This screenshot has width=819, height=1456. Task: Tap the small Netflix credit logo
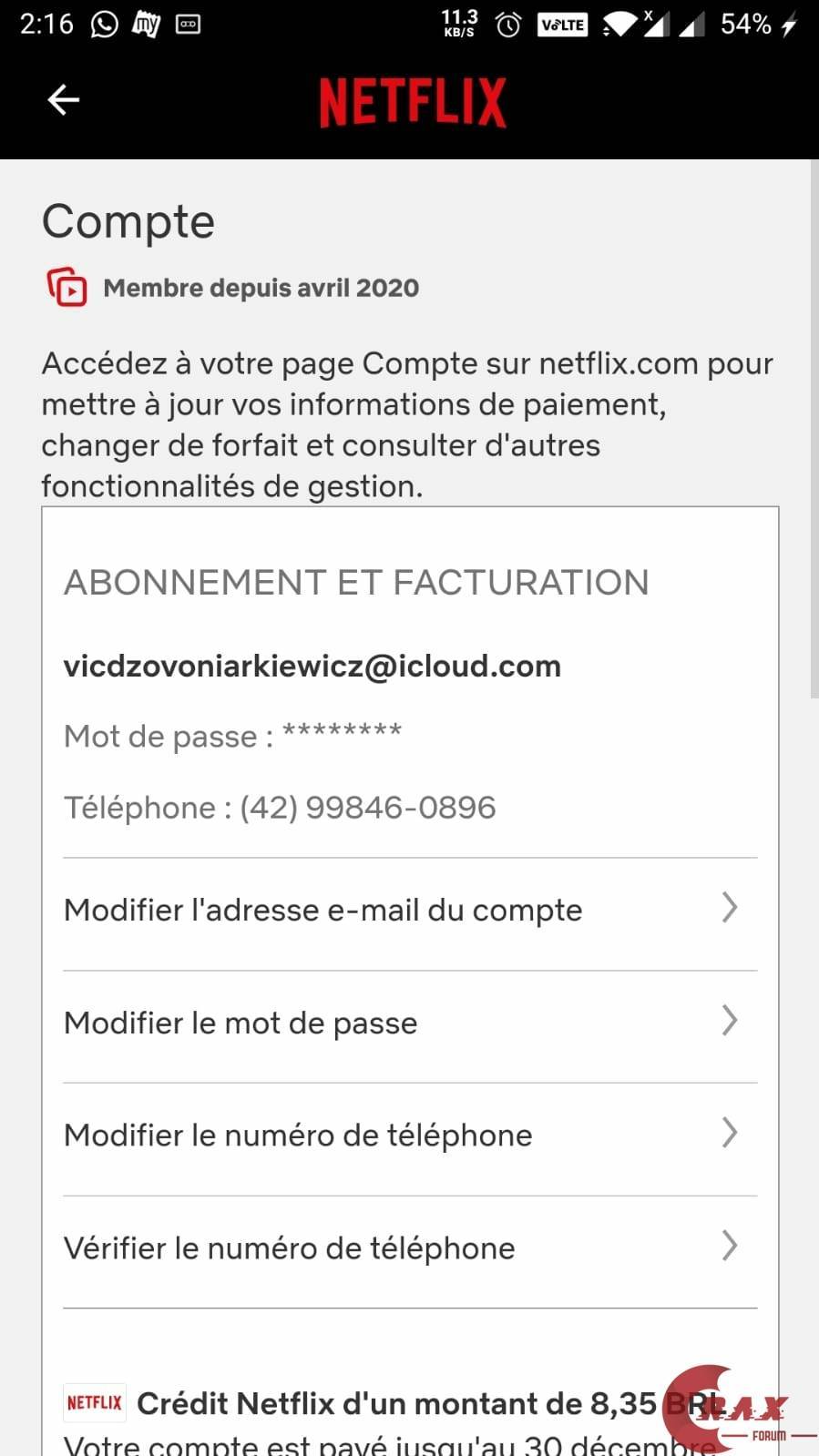pyautogui.click(x=94, y=1402)
